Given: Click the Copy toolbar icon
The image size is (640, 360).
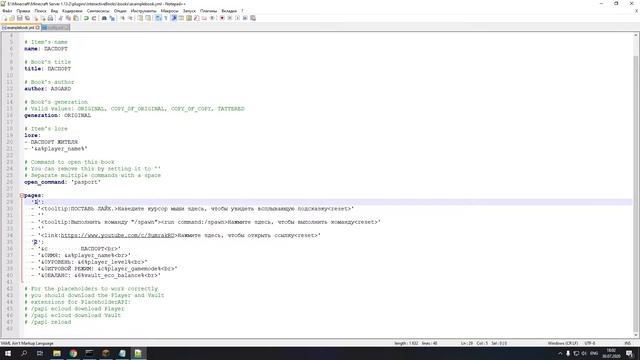Looking at the screenshot, I should 68,18.
